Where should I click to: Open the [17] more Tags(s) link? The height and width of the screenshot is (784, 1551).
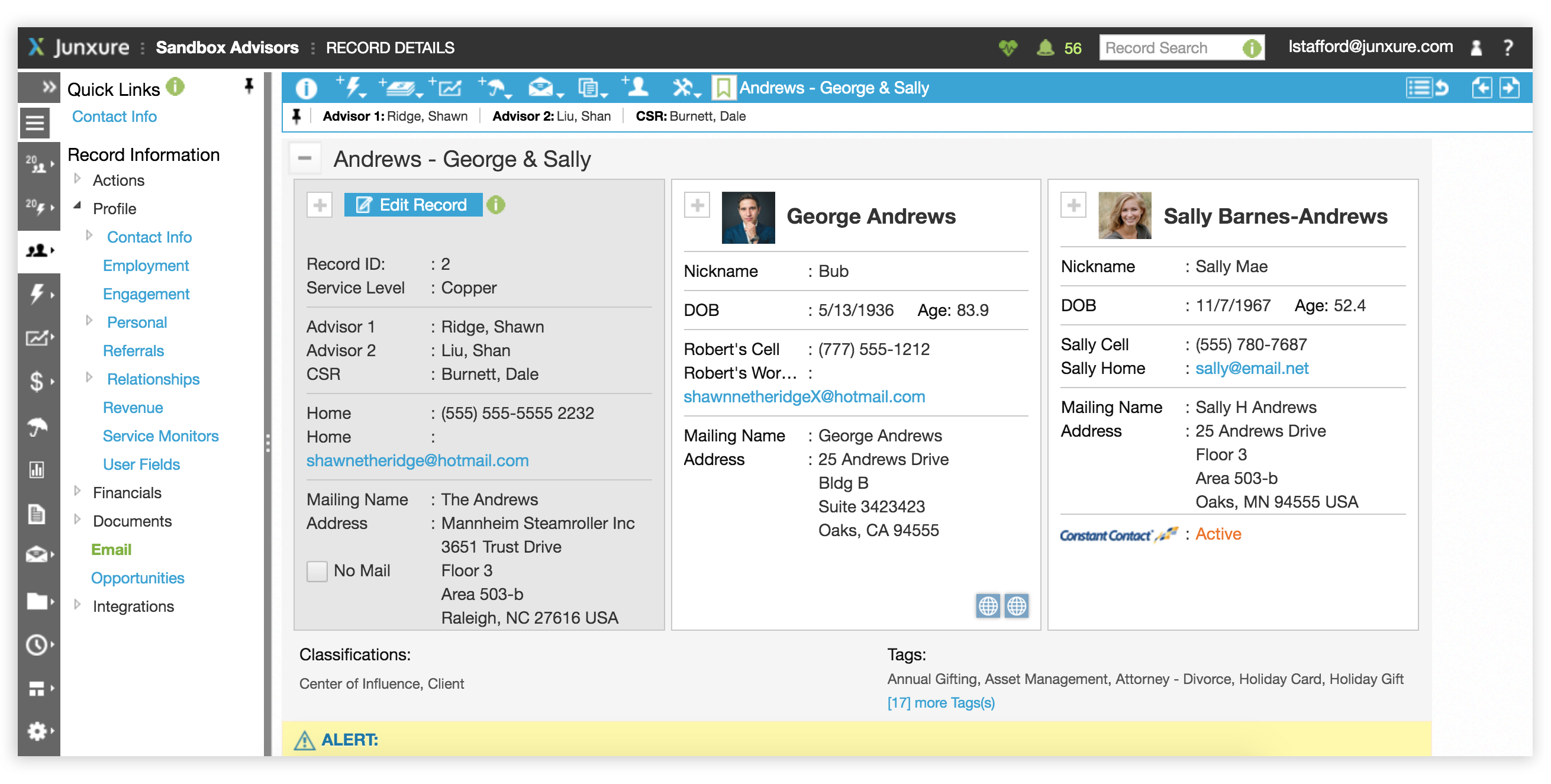[x=940, y=702]
